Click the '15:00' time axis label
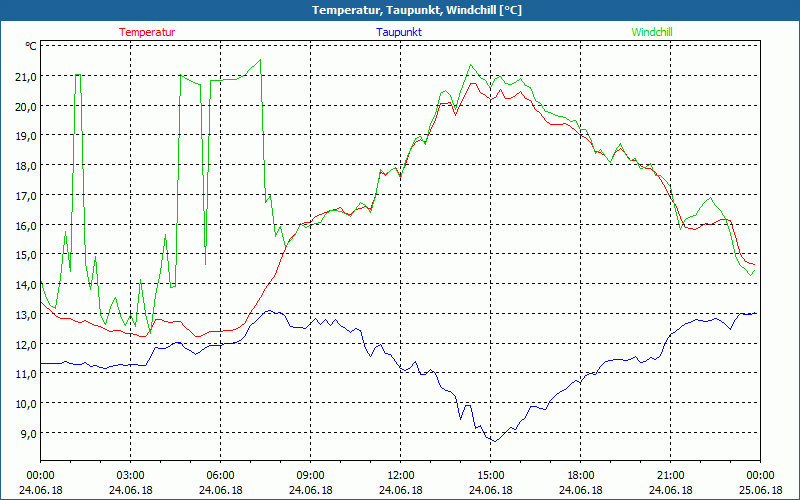This screenshot has width=800, height=500. (490, 476)
